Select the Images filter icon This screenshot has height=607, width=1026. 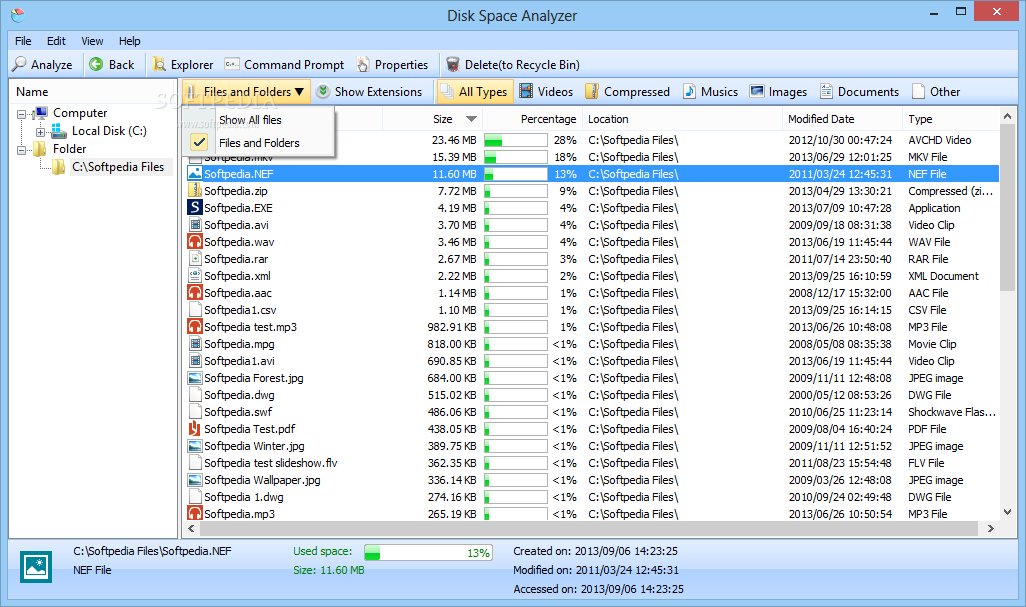[757, 92]
